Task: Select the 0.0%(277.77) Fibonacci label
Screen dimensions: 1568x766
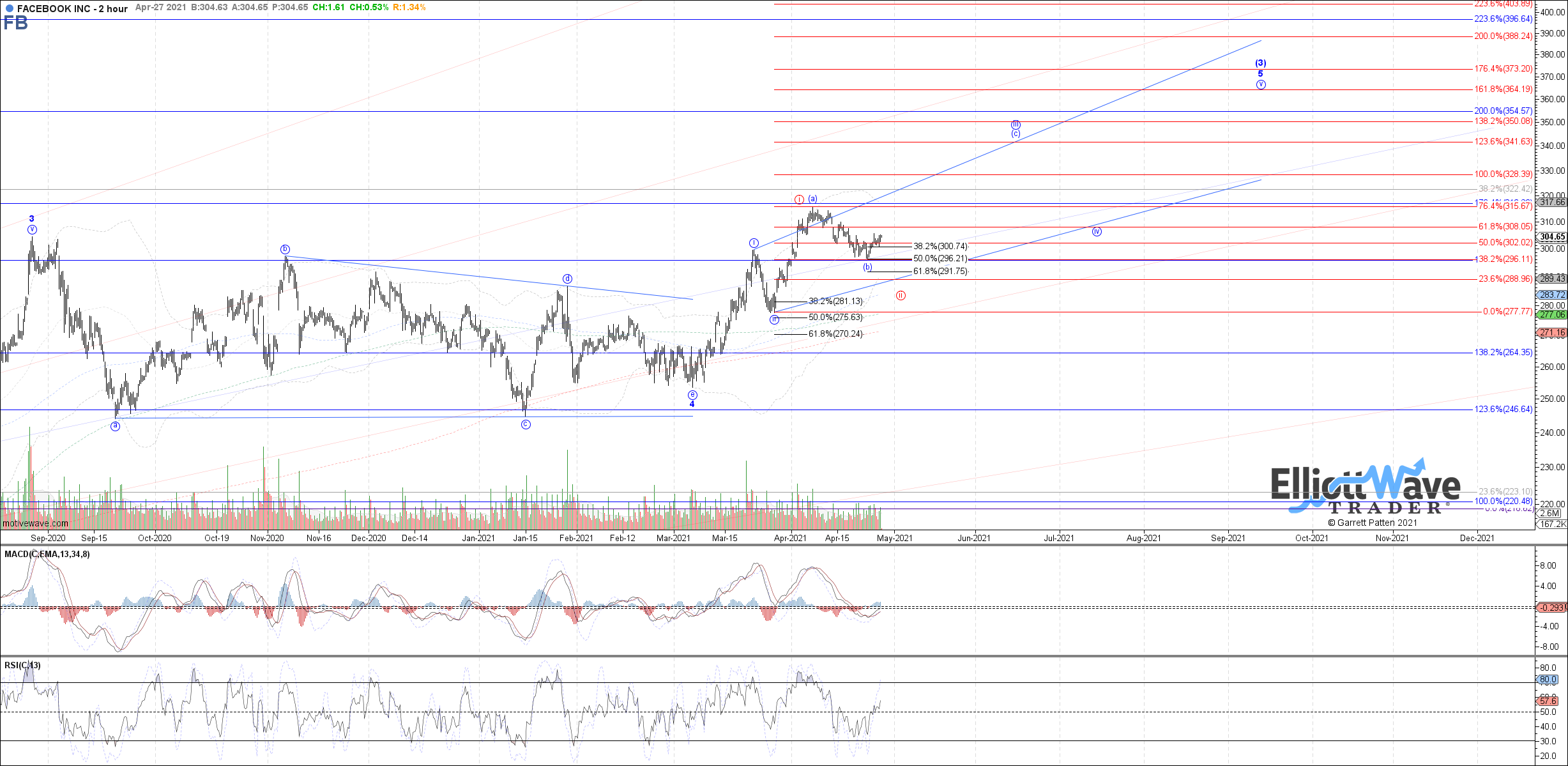Action: pos(1507,311)
